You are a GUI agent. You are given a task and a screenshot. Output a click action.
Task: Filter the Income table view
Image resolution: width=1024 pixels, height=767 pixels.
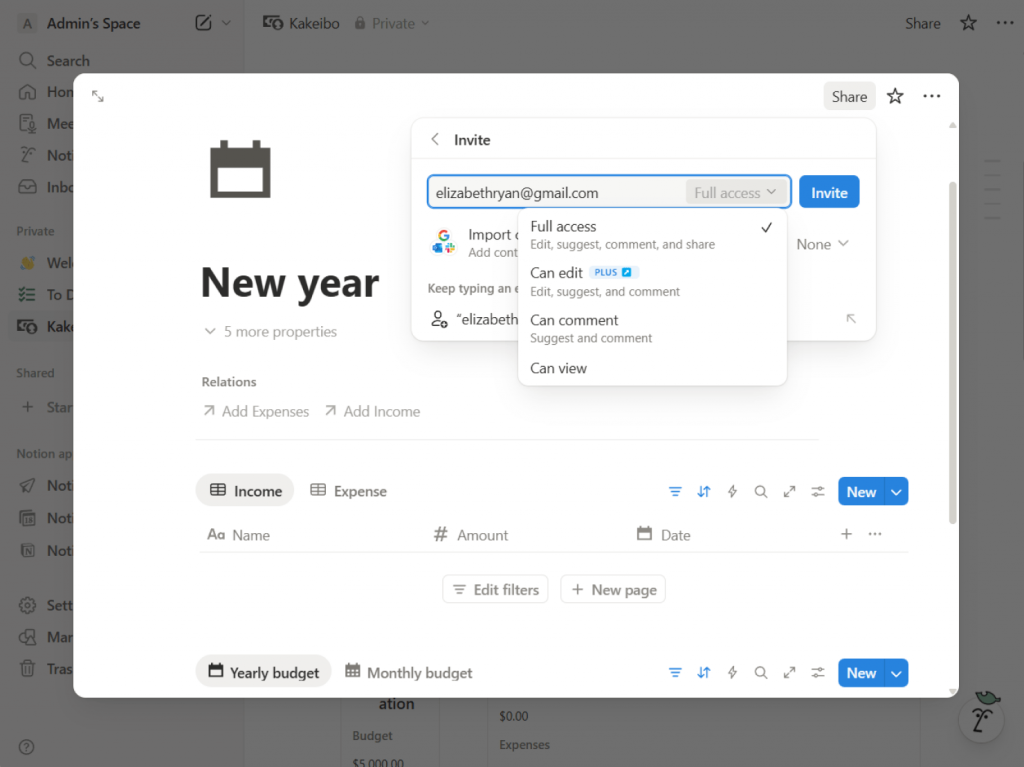click(x=675, y=491)
